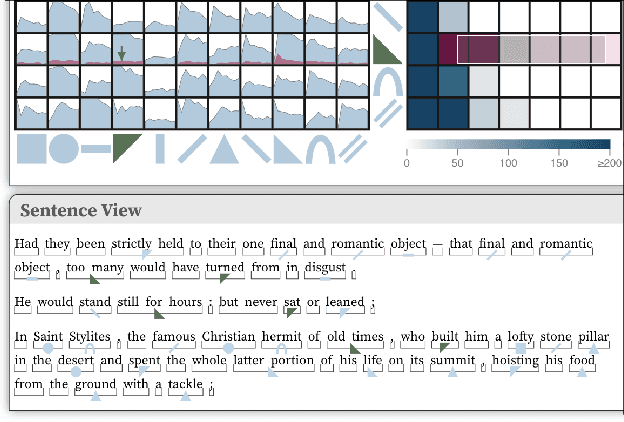
Task: Select backslash glyph beside heatmap's top row
Action: pyautogui.click(x=387, y=17)
